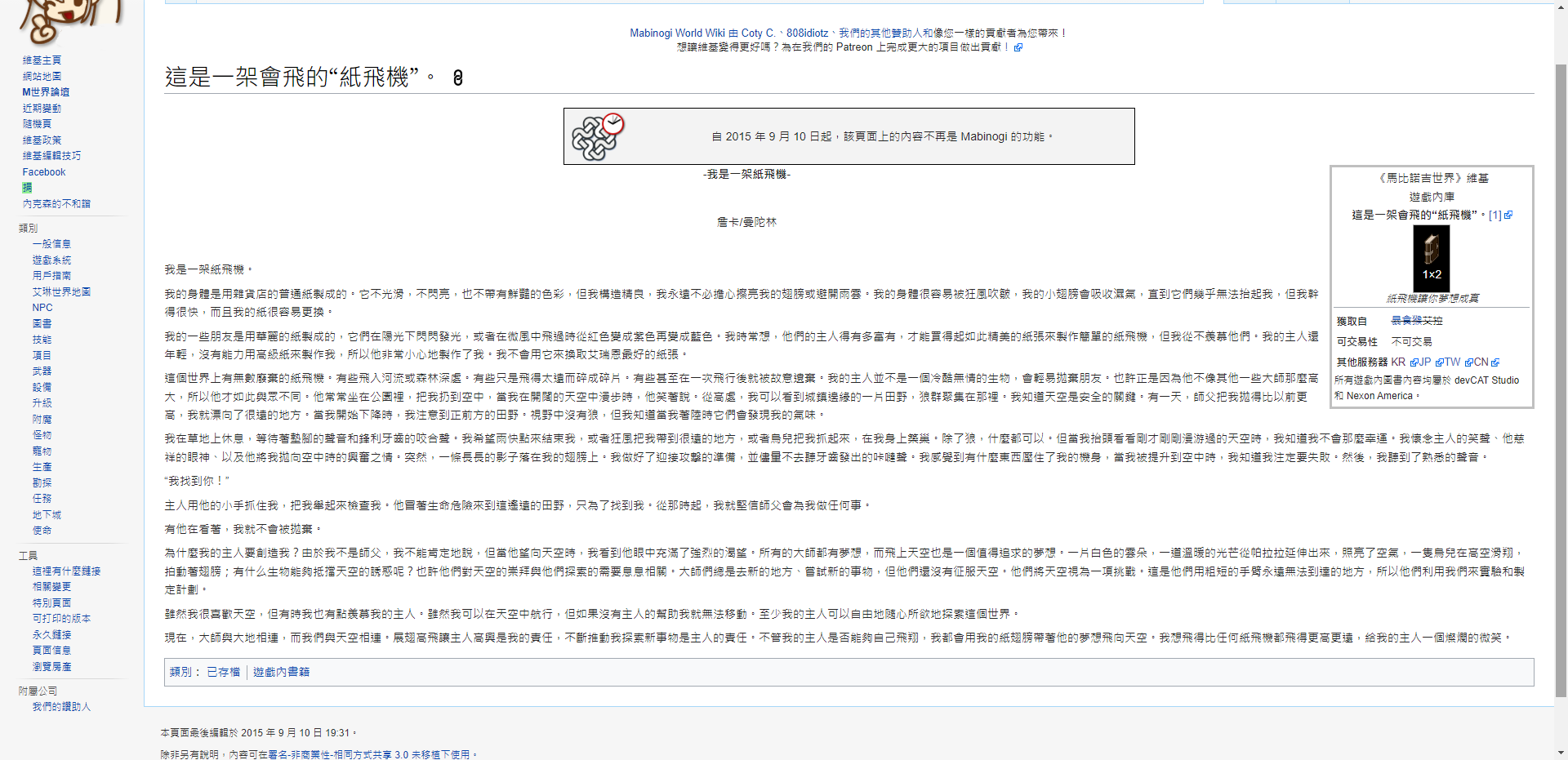The image size is (1568, 760).
Task: Open 技能 category link
Action: tap(42, 340)
